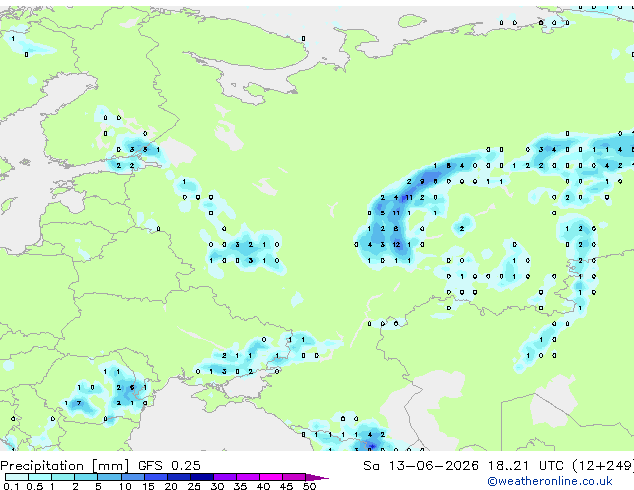Click the '20' legend scale label
This screenshot has height=490, width=634.
(171, 486)
